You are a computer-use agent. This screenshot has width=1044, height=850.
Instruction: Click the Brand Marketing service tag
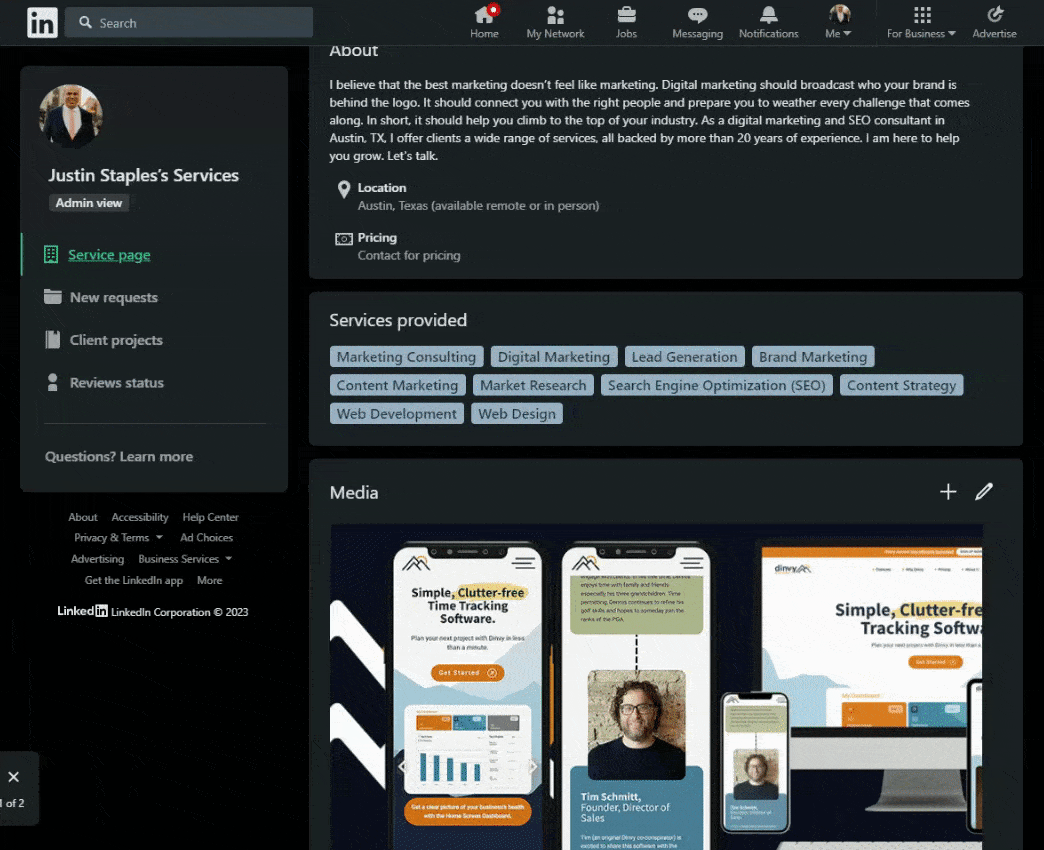813,357
